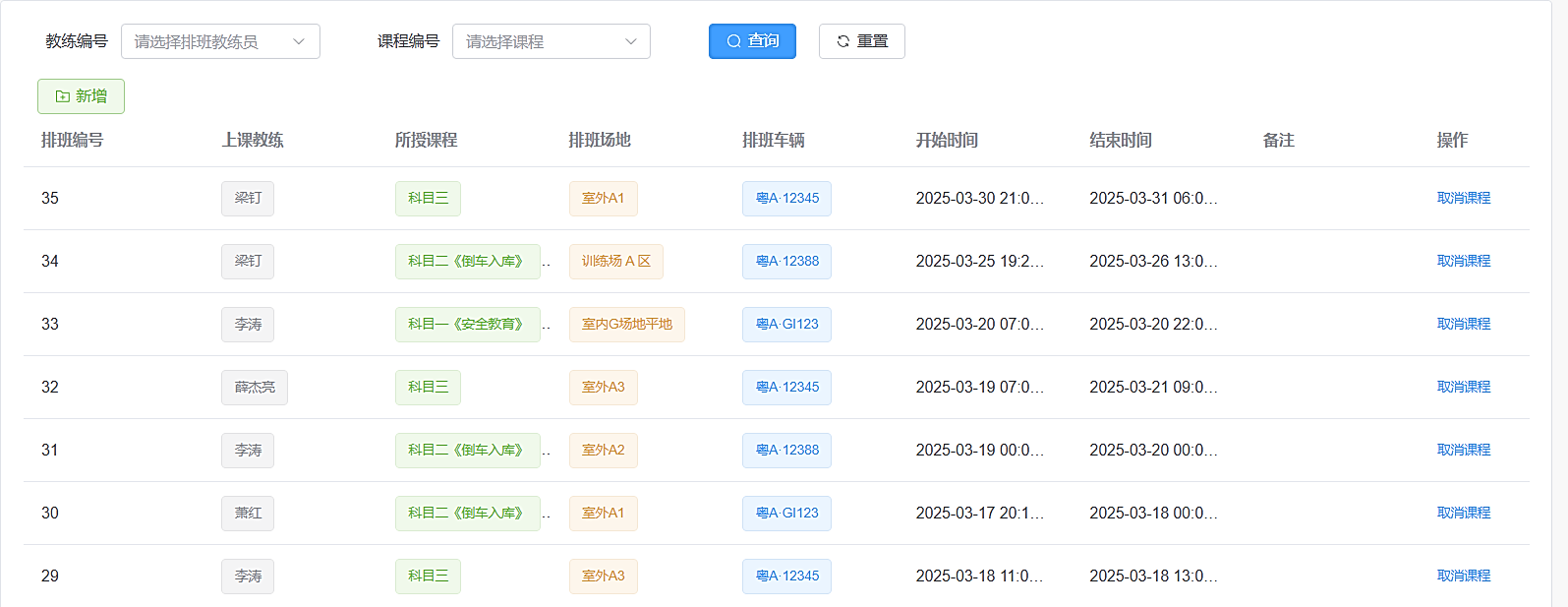Cancel the course for schedule 31

tap(1463, 450)
